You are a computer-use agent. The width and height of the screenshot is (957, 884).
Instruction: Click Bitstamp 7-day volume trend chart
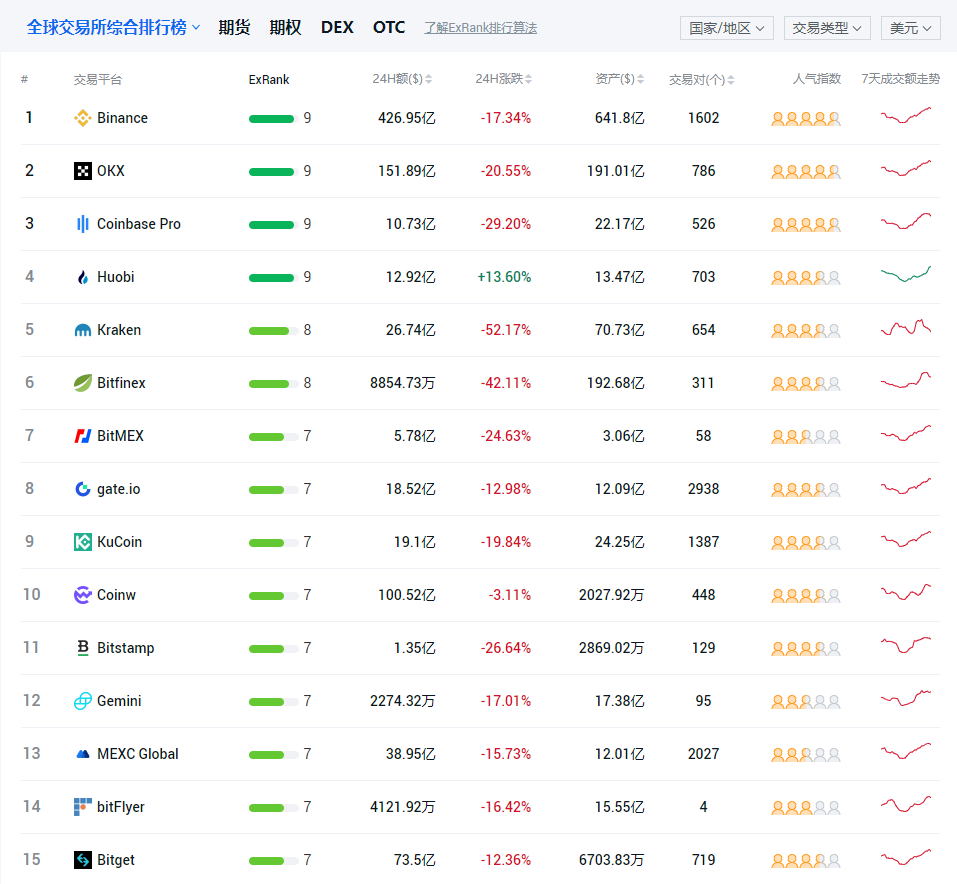click(906, 645)
